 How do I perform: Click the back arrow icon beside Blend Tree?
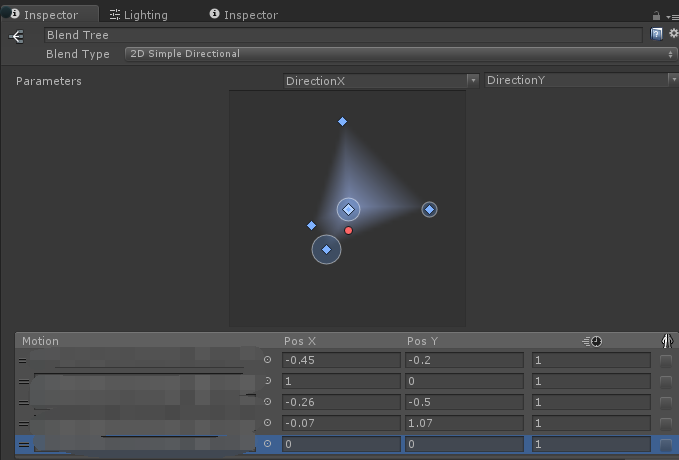point(16,36)
